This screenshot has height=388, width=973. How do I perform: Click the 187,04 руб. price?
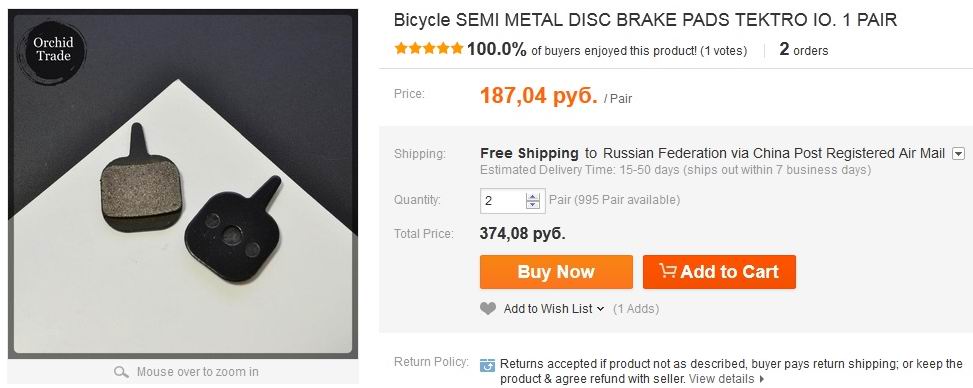pos(539,96)
